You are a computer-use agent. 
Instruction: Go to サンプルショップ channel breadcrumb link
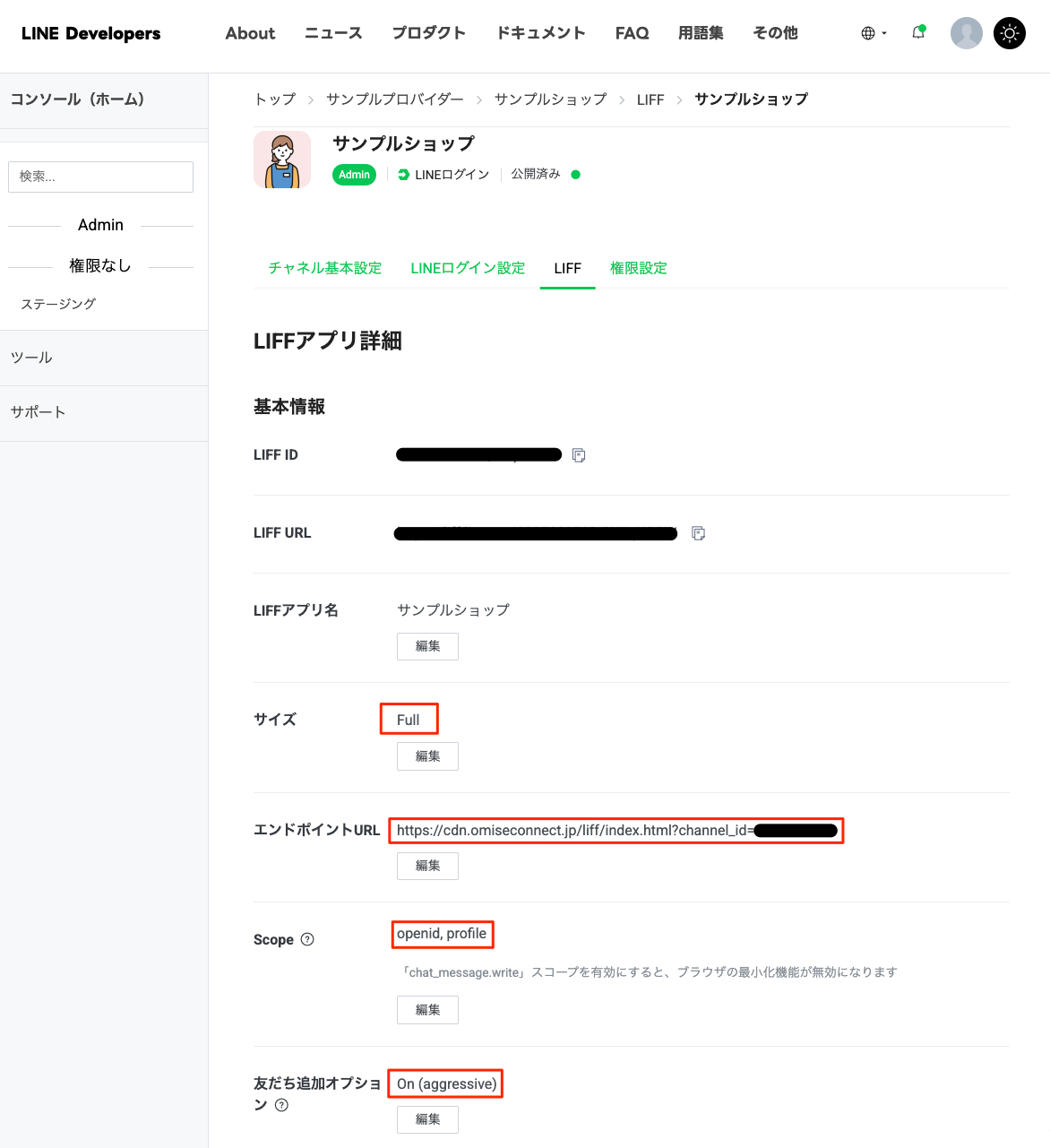[x=550, y=99]
